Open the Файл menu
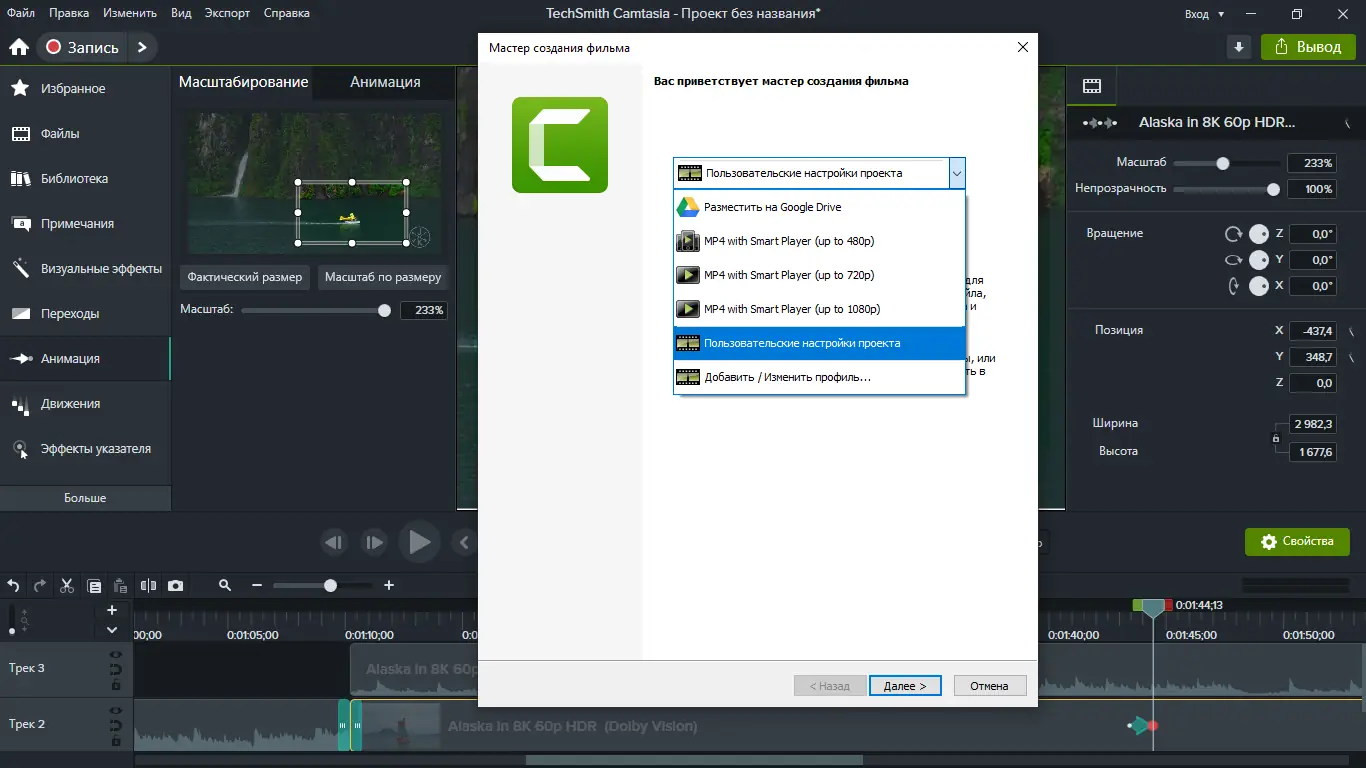The height and width of the screenshot is (768, 1366). tap(20, 13)
